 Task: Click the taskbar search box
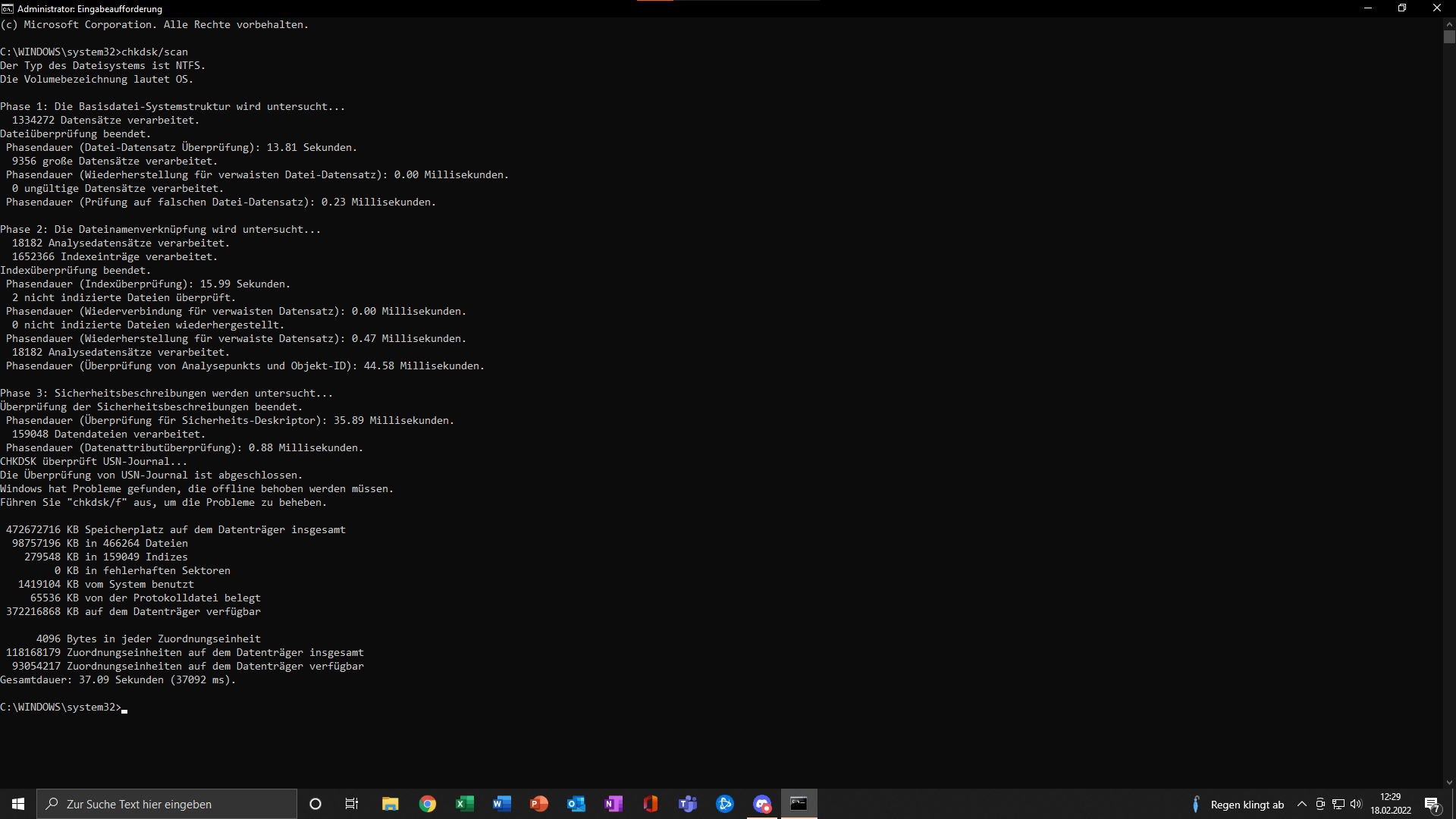[x=167, y=804]
